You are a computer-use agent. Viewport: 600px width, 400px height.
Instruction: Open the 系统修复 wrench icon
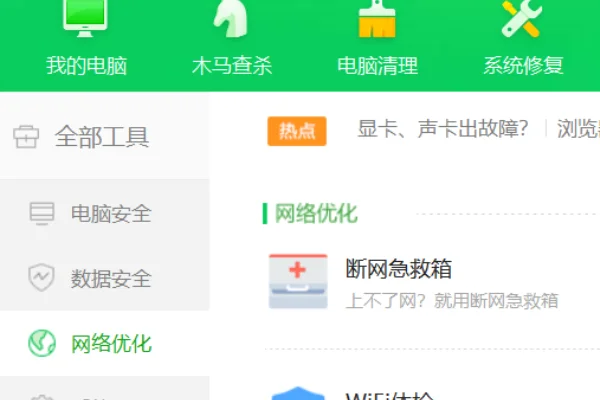click(522, 18)
